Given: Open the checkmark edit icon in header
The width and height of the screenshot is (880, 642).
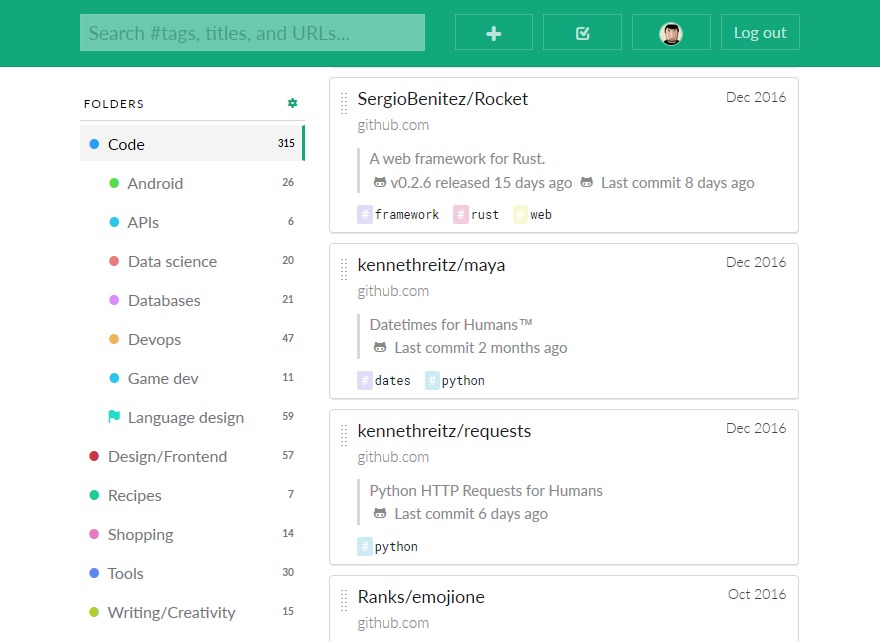Looking at the screenshot, I should coord(582,33).
